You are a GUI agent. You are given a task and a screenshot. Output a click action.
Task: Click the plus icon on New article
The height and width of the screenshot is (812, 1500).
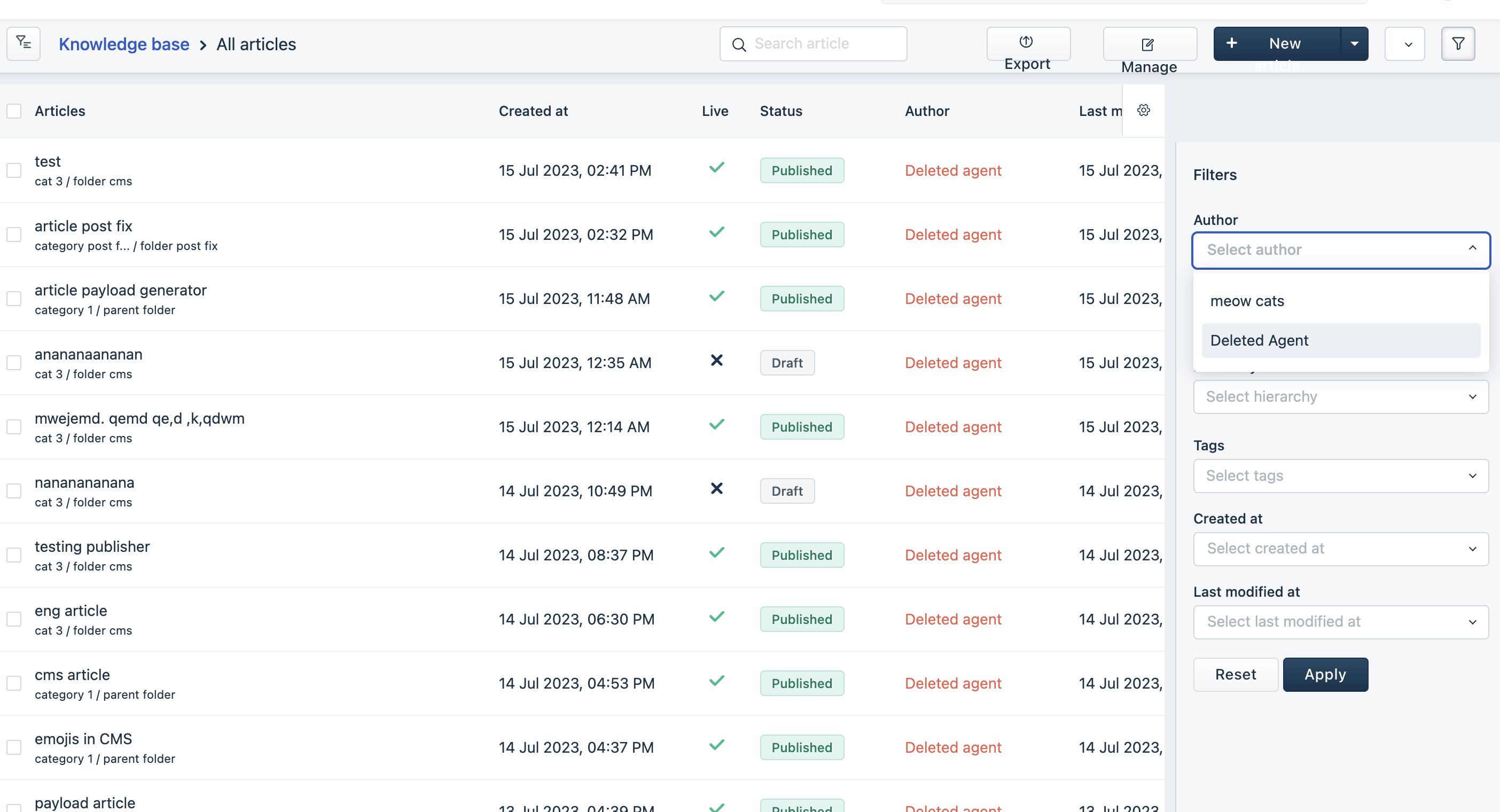tap(1231, 43)
